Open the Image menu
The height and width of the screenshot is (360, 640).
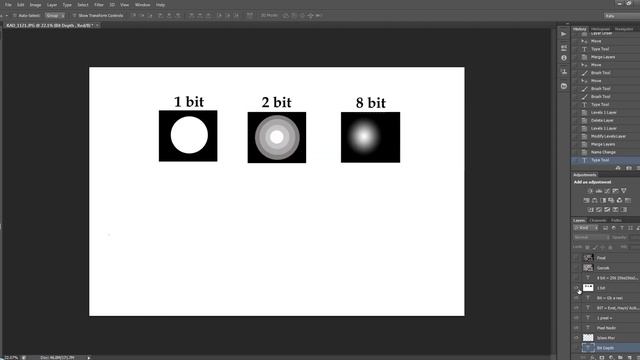click(36, 5)
